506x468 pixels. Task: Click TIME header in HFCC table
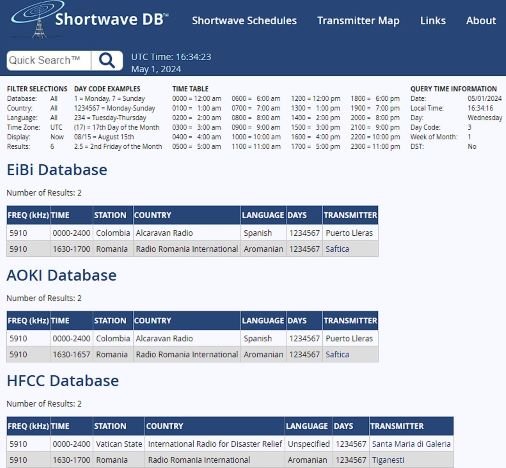click(71, 426)
